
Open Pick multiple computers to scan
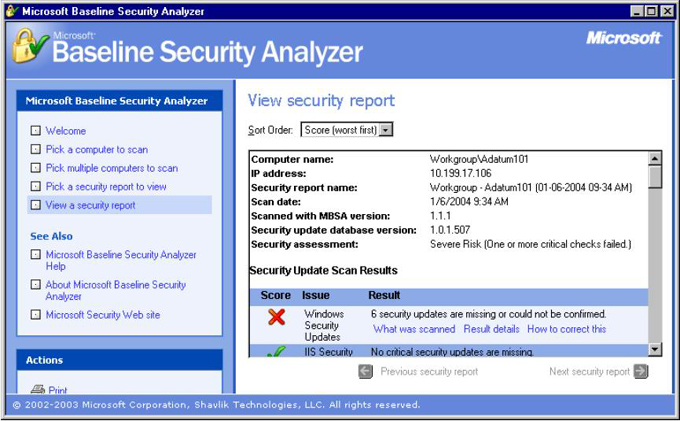pyautogui.click(x=112, y=168)
